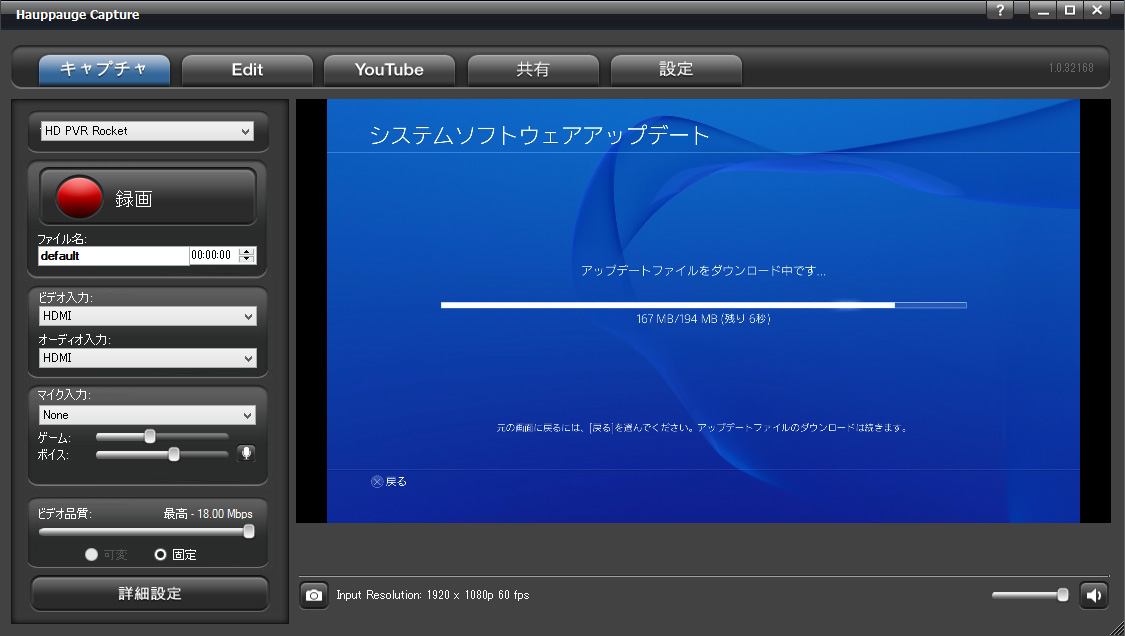Viewport: 1125px width, 636px height.
Task: Go to the 共有 tab
Action: [x=533, y=70]
